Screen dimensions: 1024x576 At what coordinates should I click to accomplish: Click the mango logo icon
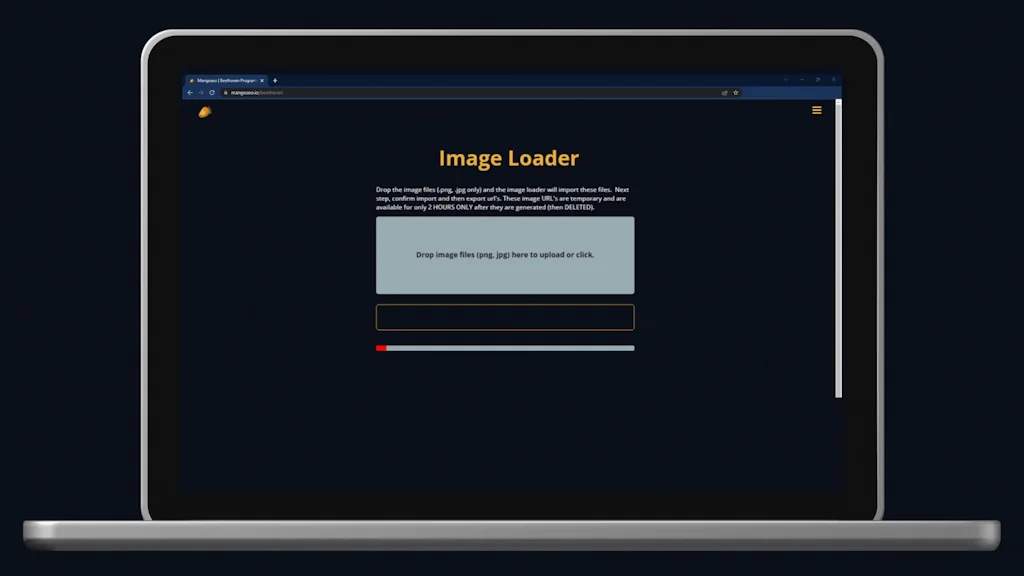[203, 112]
